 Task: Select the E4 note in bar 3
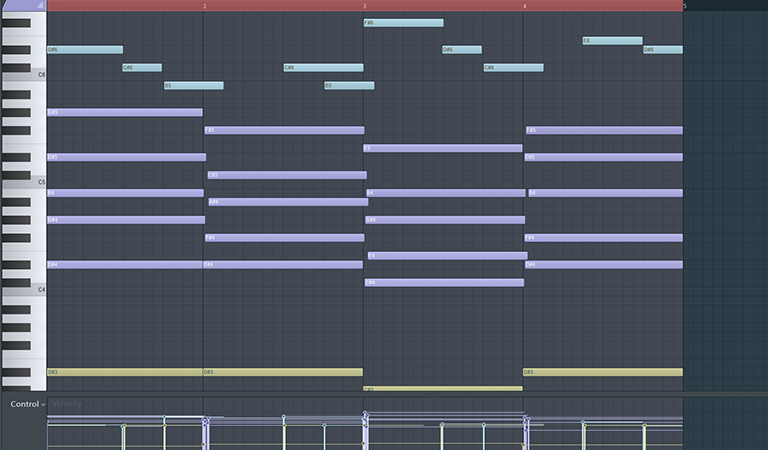[x=447, y=256]
